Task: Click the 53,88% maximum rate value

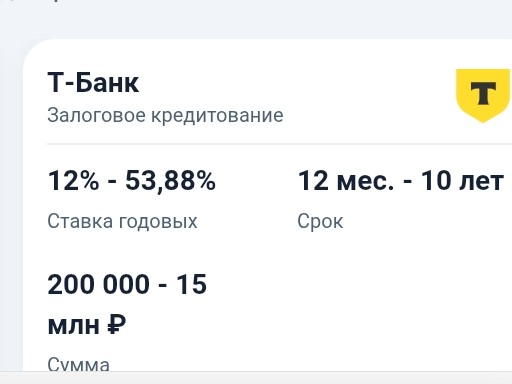Action: click(x=170, y=181)
